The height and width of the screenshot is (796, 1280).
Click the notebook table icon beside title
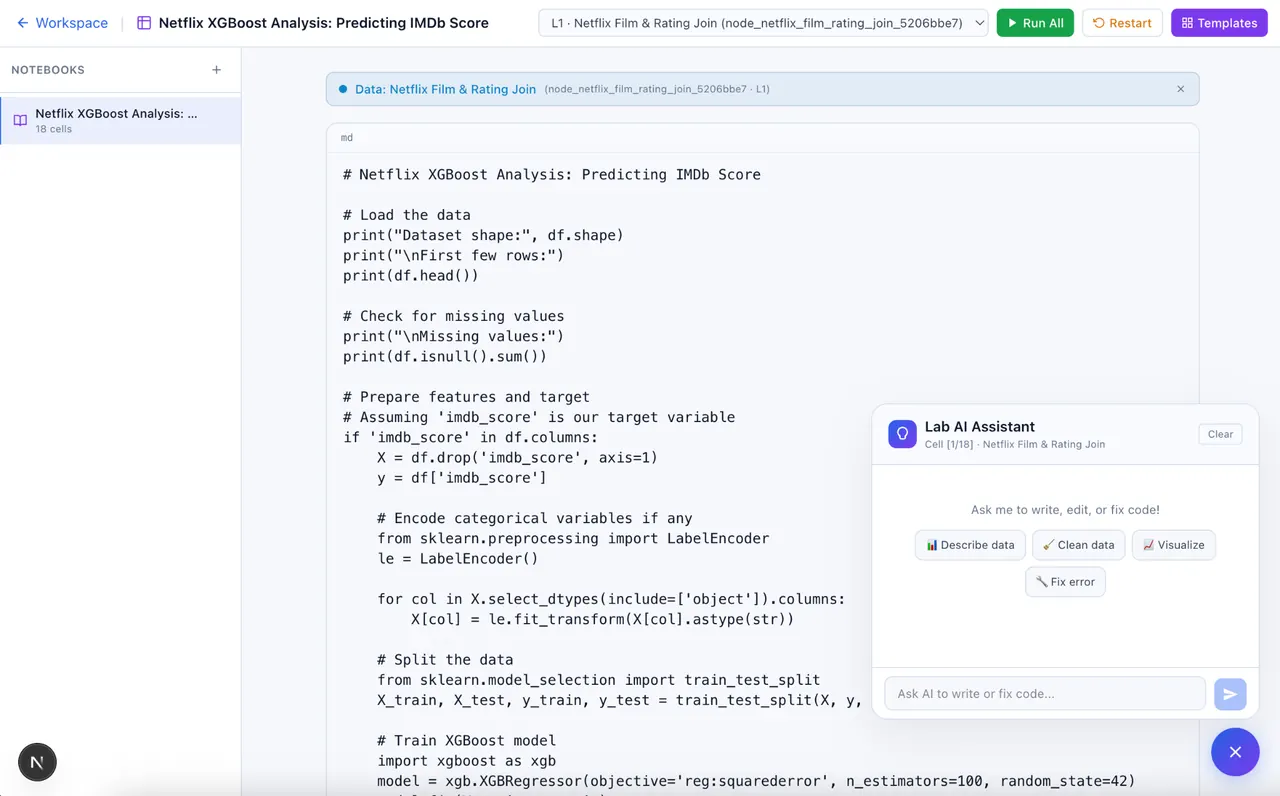[144, 22]
